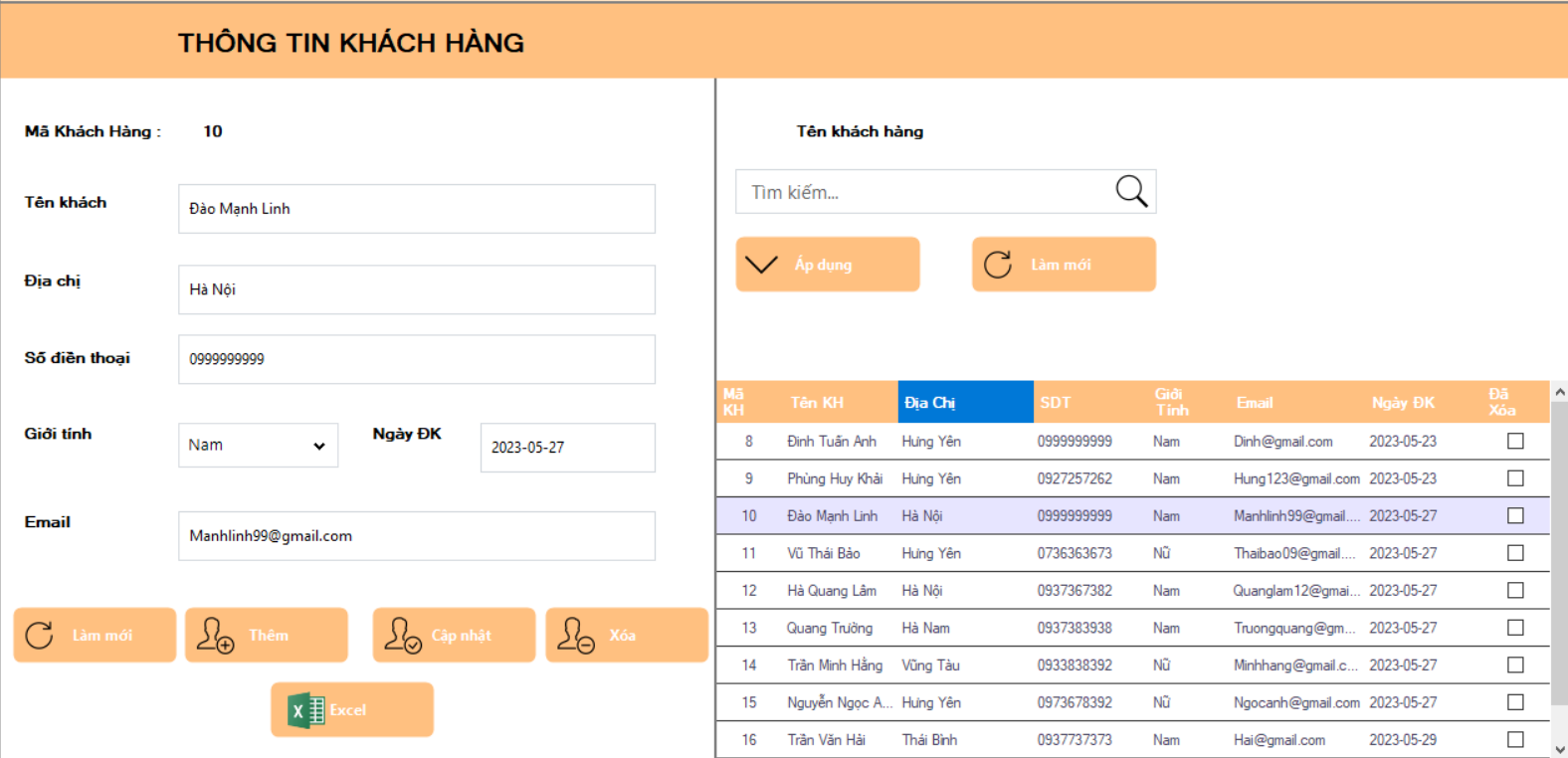Click the Vũng Tàu address cell

[930, 664]
